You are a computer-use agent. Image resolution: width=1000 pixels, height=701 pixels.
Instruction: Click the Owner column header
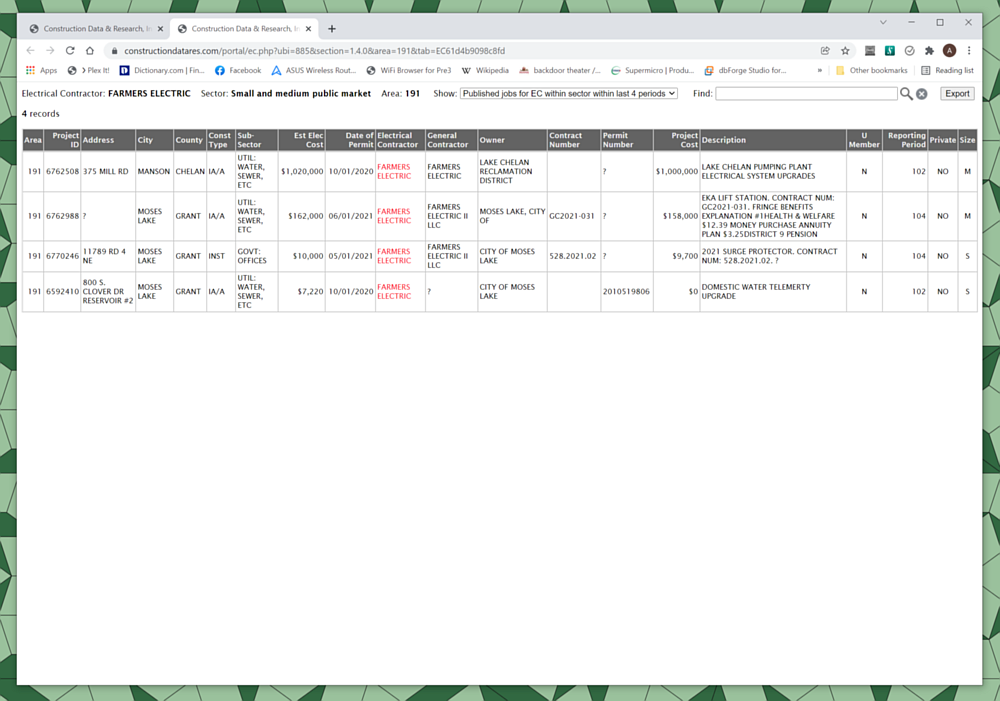click(512, 140)
